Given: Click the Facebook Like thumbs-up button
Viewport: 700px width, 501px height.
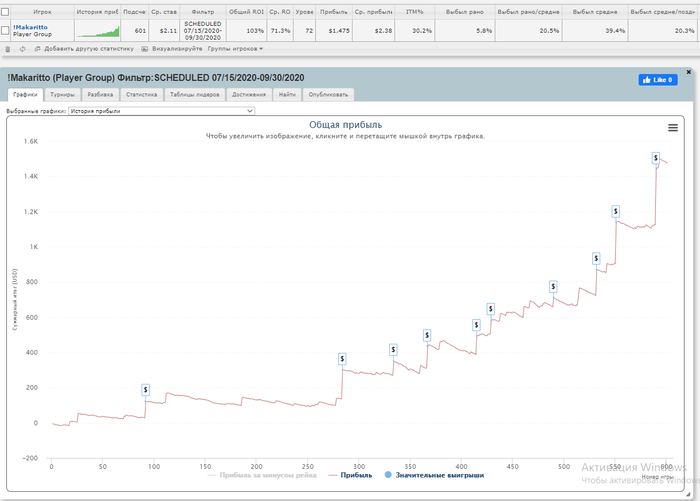Looking at the screenshot, I should 658,80.
